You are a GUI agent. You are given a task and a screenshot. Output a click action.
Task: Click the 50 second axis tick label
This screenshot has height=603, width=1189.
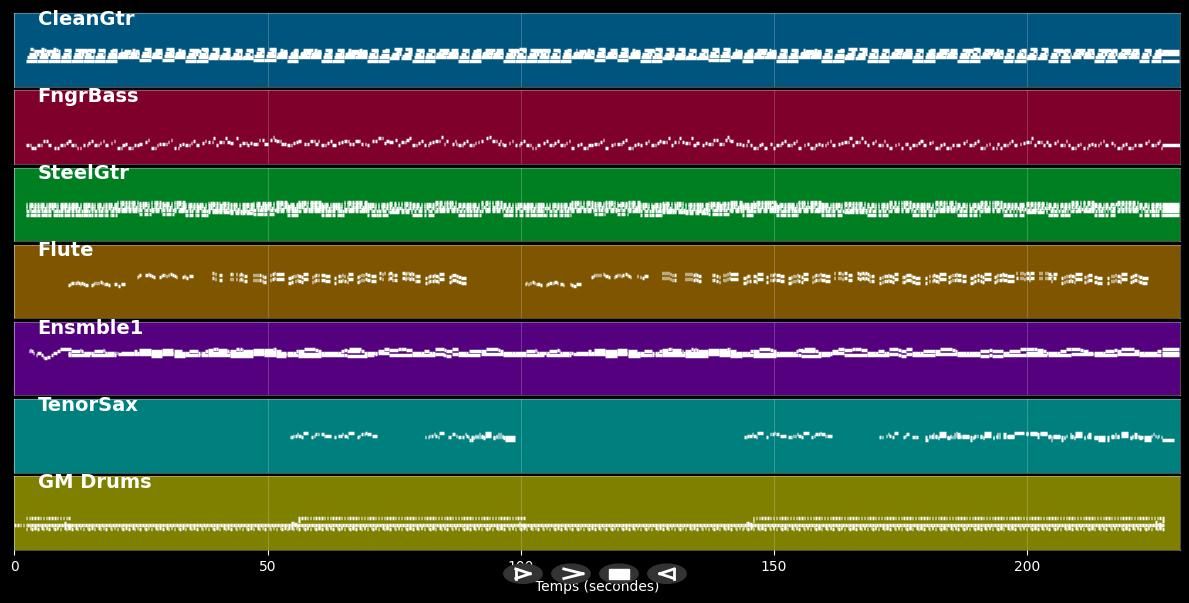click(x=267, y=567)
